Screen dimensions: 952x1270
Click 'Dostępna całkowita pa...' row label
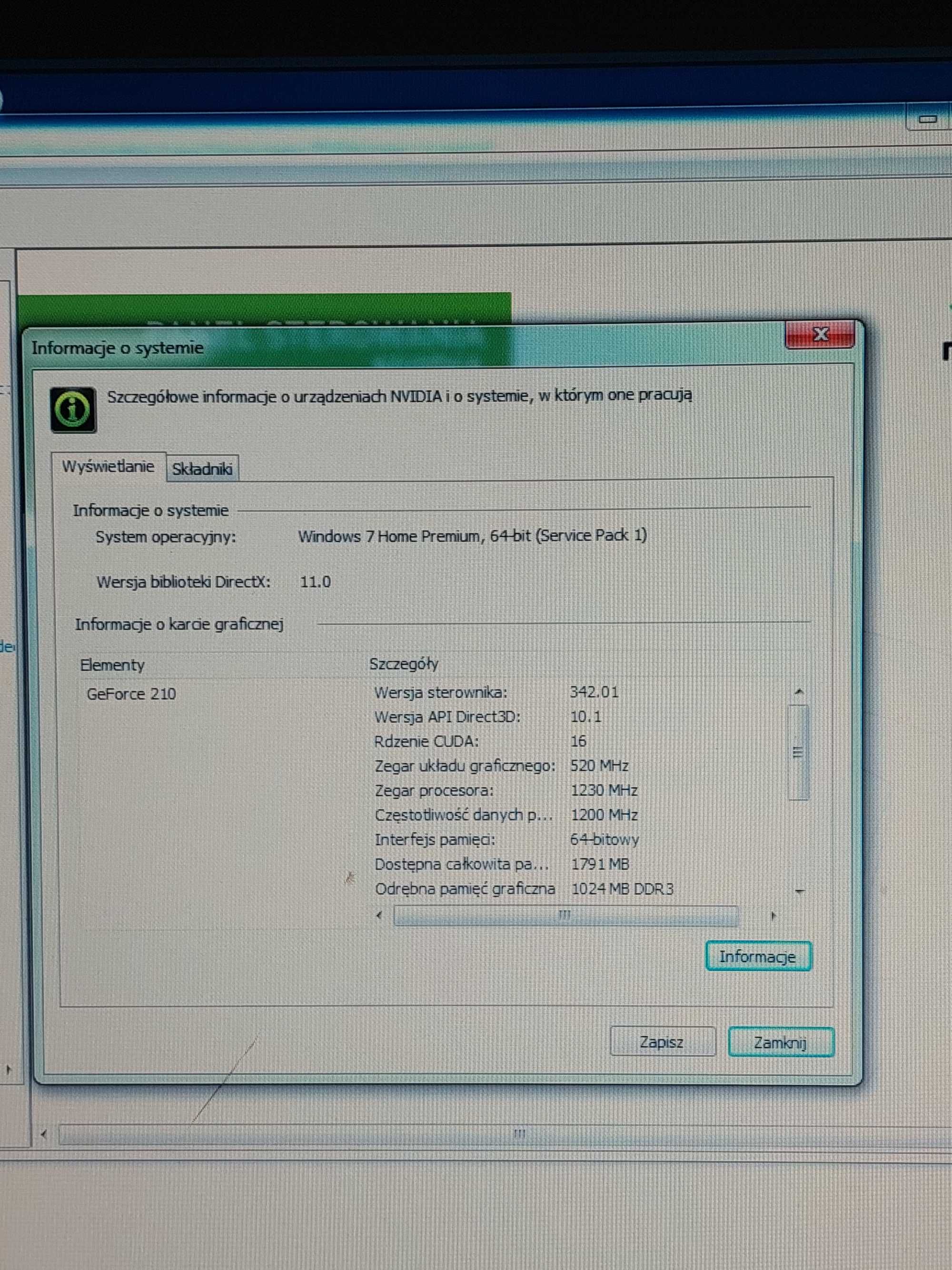[x=462, y=865]
